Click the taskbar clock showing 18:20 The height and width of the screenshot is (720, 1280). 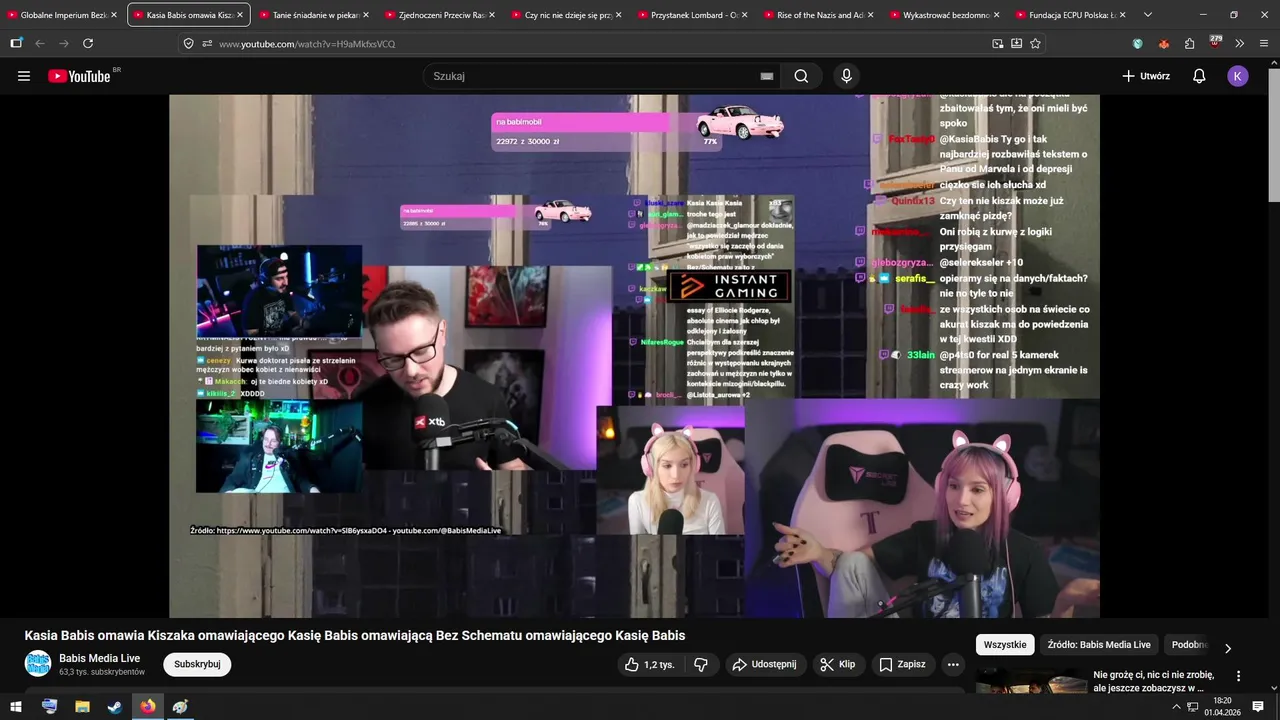click(x=1222, y=706)
